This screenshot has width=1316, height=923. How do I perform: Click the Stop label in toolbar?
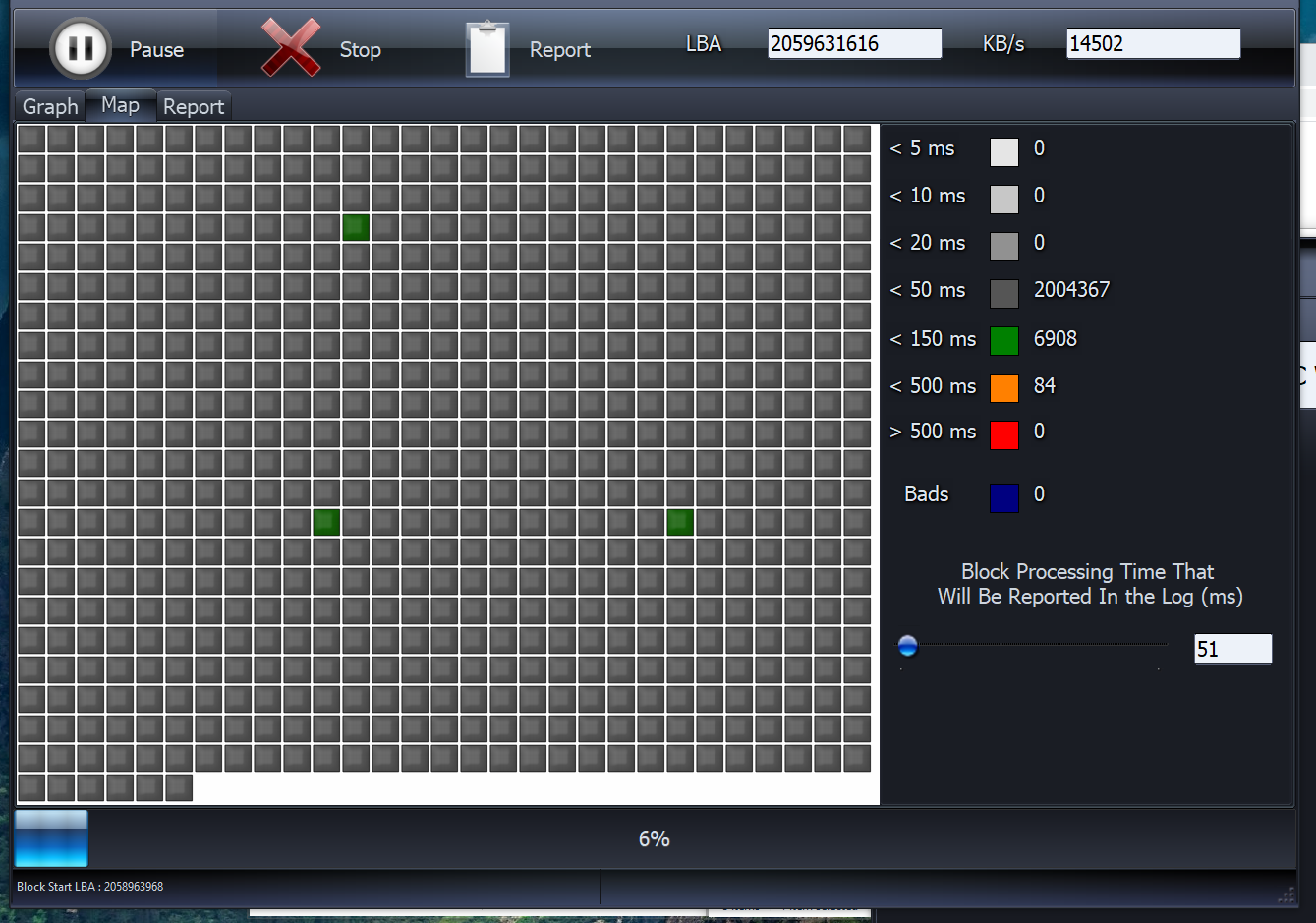(x=361, y=50)
